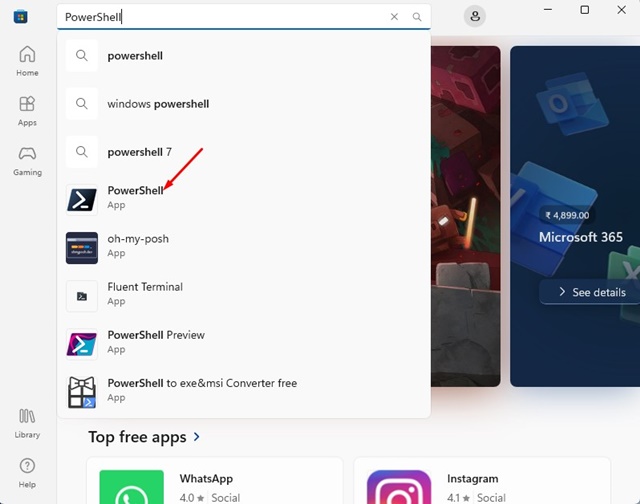Screen dimensions: 640x504
Task: Select the 'windows powershell' suggestion
Action: [x=244, y=104]
